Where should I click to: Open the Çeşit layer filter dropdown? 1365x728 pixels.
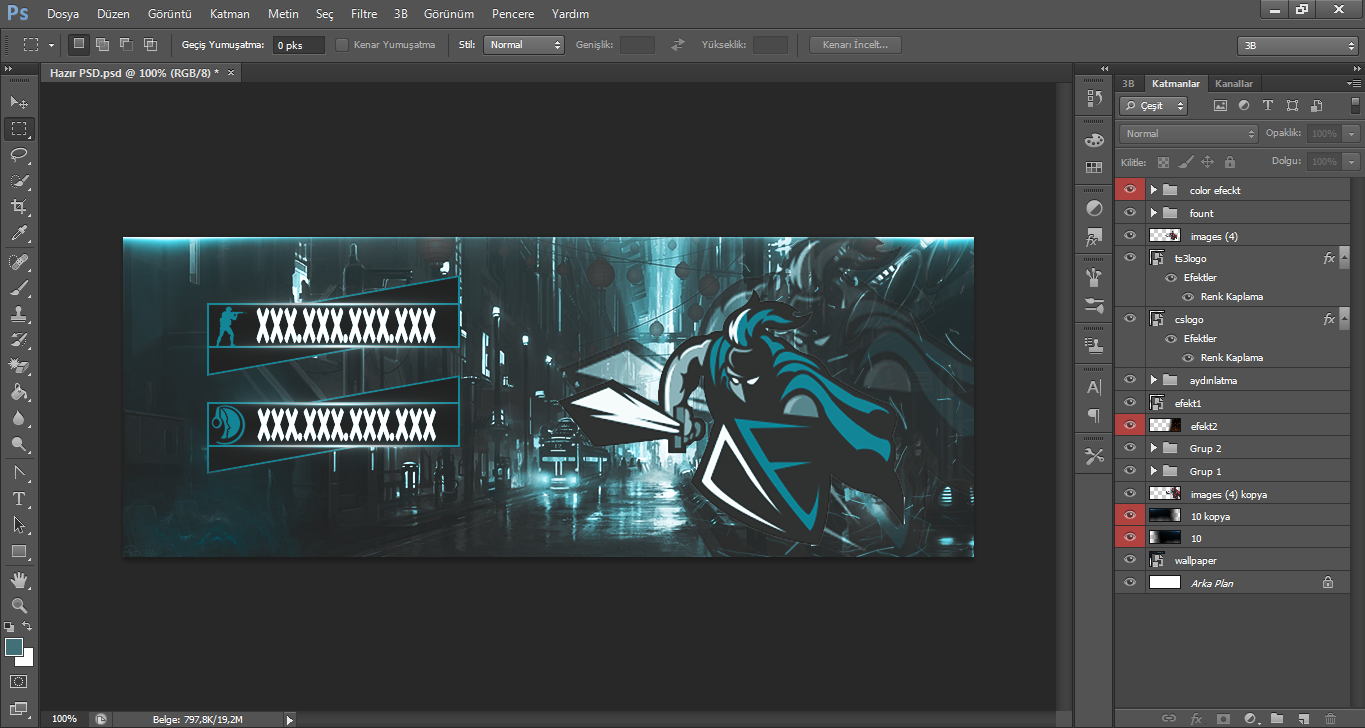[1153, 106]
